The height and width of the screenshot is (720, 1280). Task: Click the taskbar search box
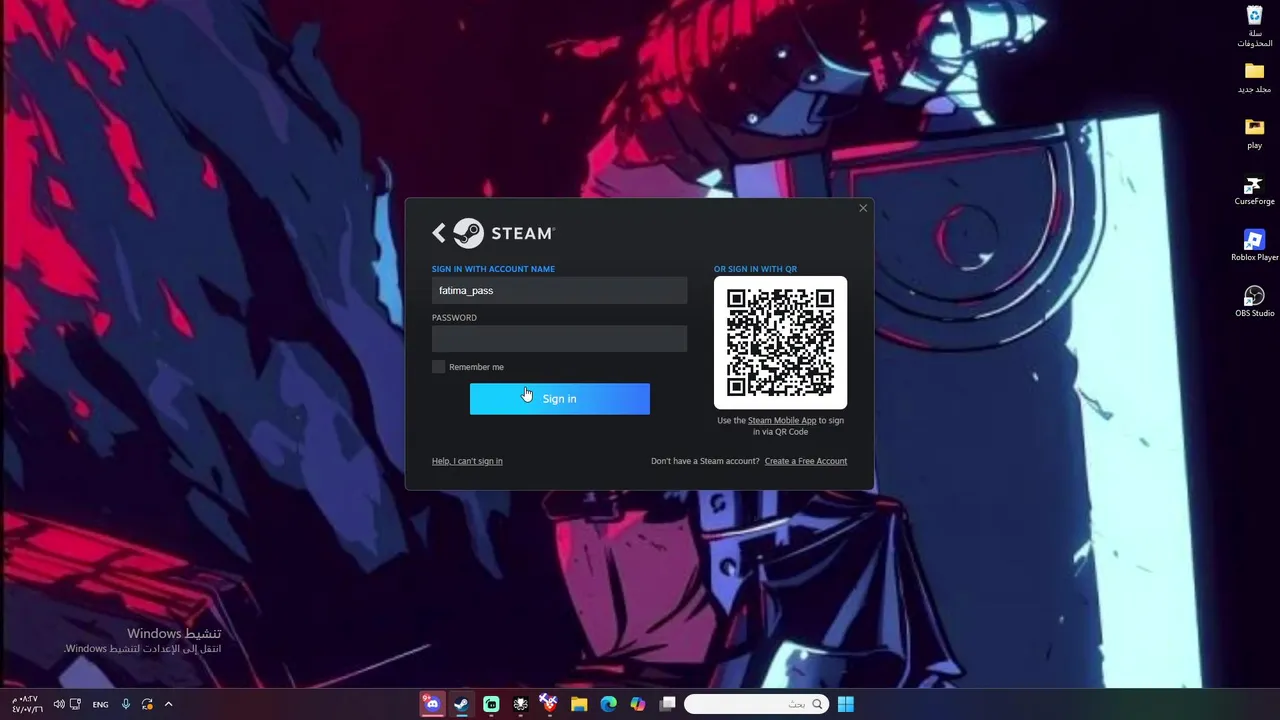point(757,704)
